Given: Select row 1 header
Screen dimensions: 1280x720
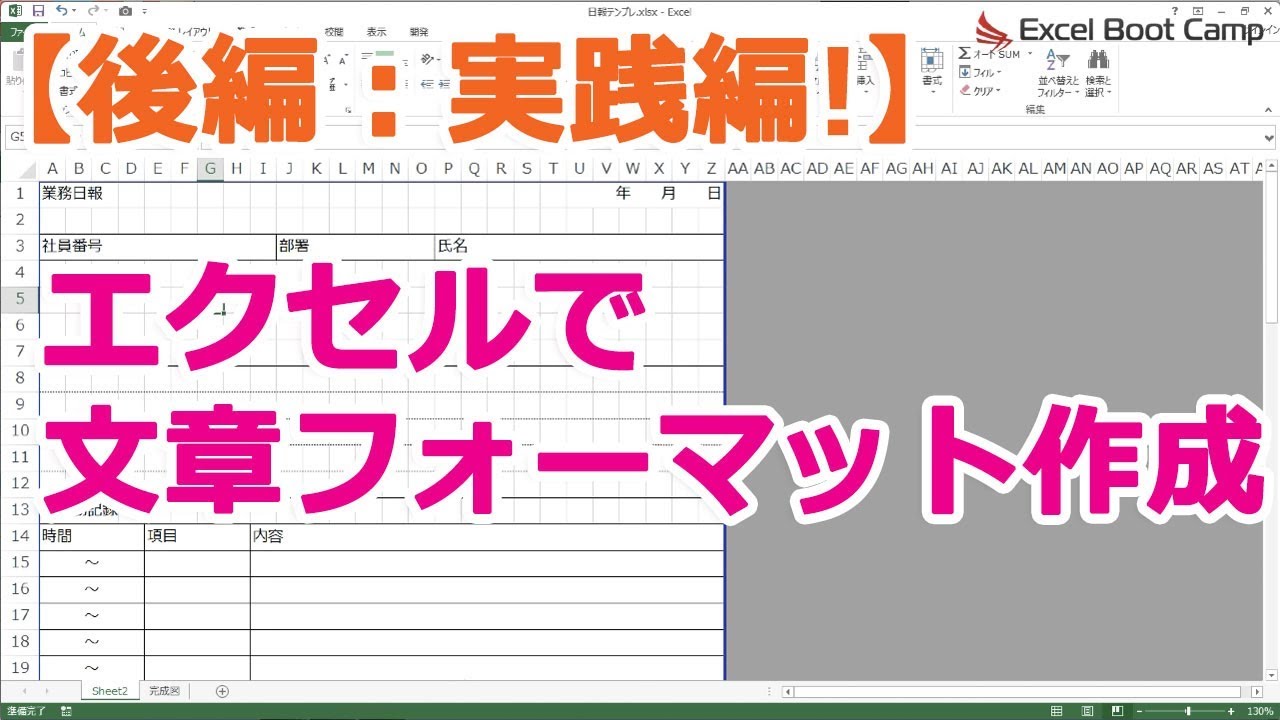Looking at the screenshot, I should coord(20,193).
